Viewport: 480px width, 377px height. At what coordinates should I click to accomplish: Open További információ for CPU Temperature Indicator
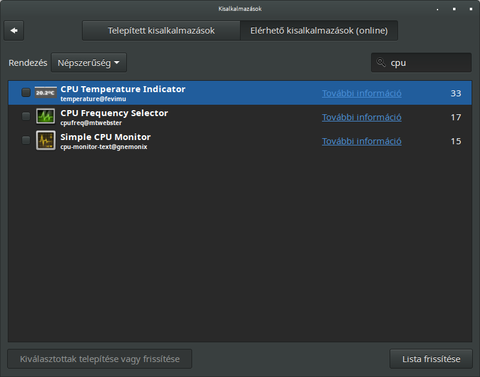(x=362, y=93)
